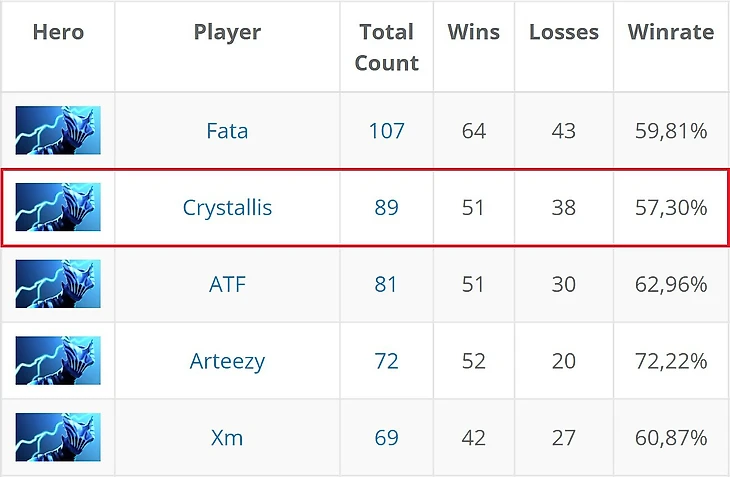Click Fata's total count of 107
Image resolution: width=730 pixels, height=477 pixels.
point(386,130)
